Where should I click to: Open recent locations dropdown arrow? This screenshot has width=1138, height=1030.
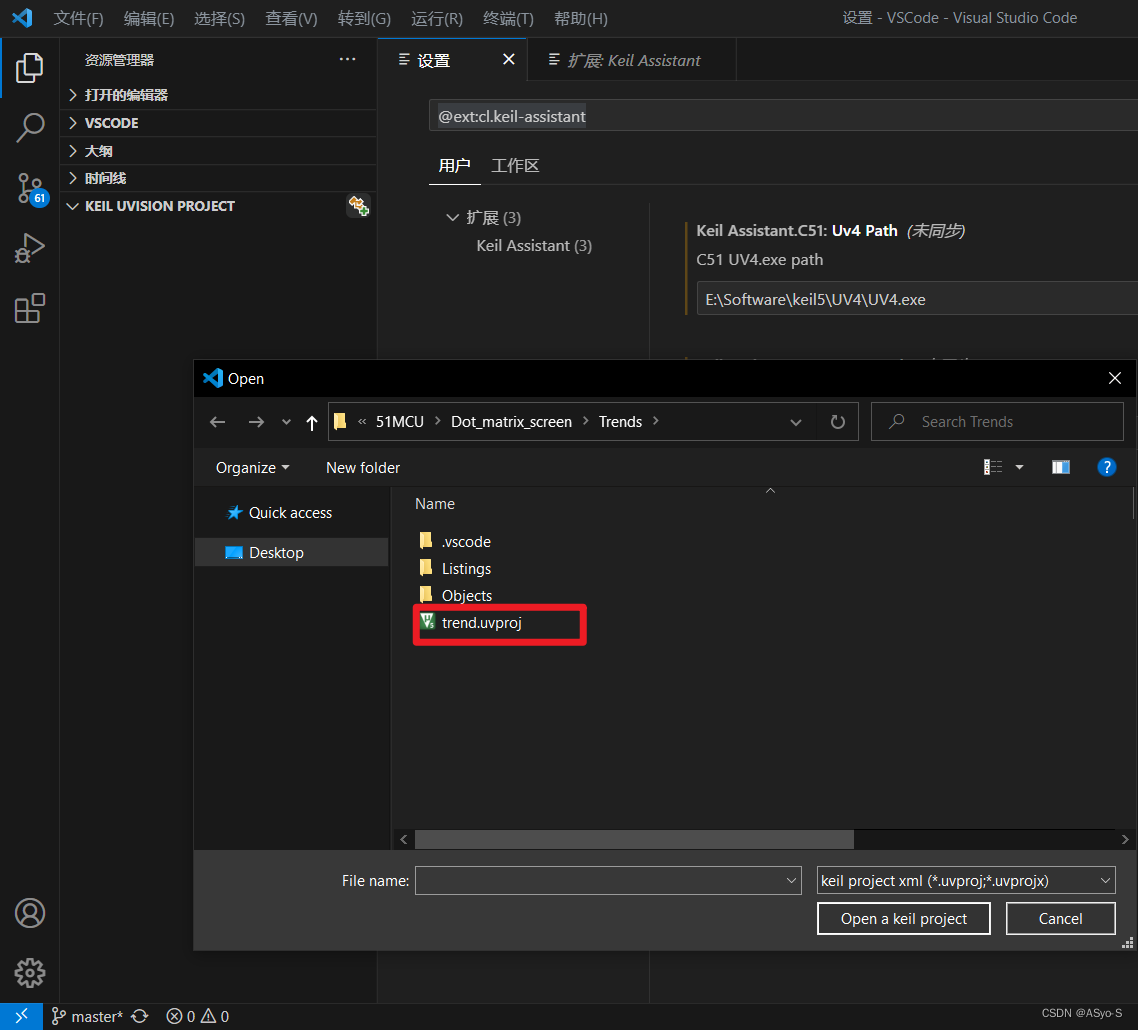pos(286,422)
